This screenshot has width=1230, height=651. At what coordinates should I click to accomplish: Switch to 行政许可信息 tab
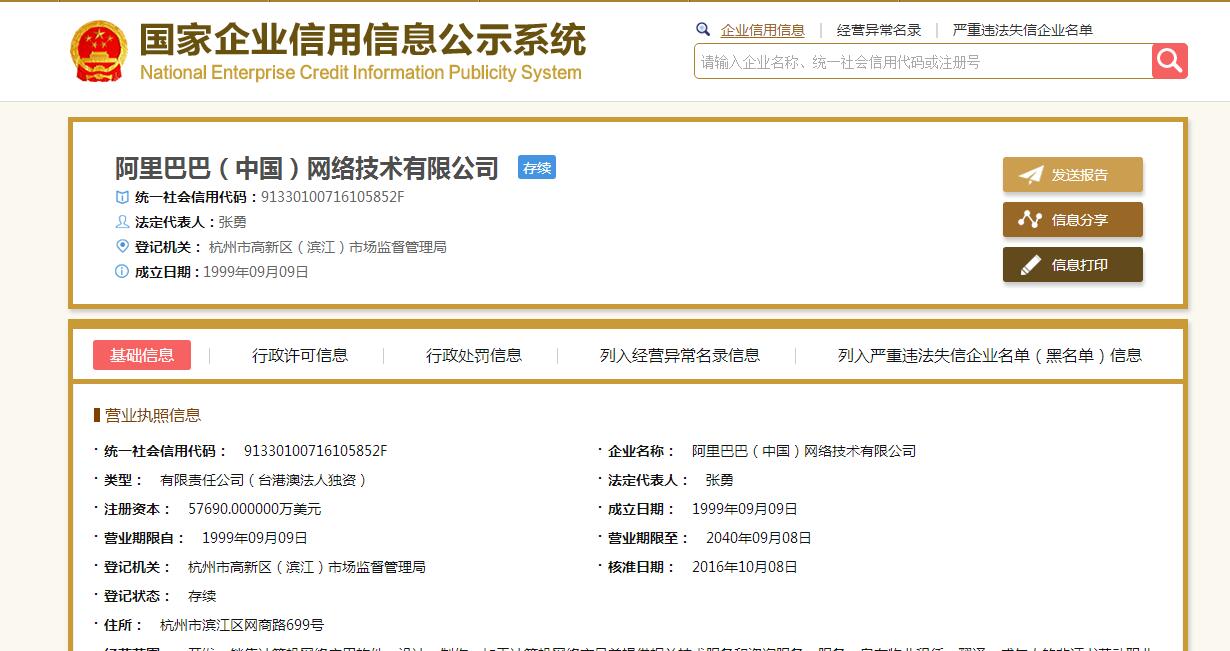pos(300,355)
